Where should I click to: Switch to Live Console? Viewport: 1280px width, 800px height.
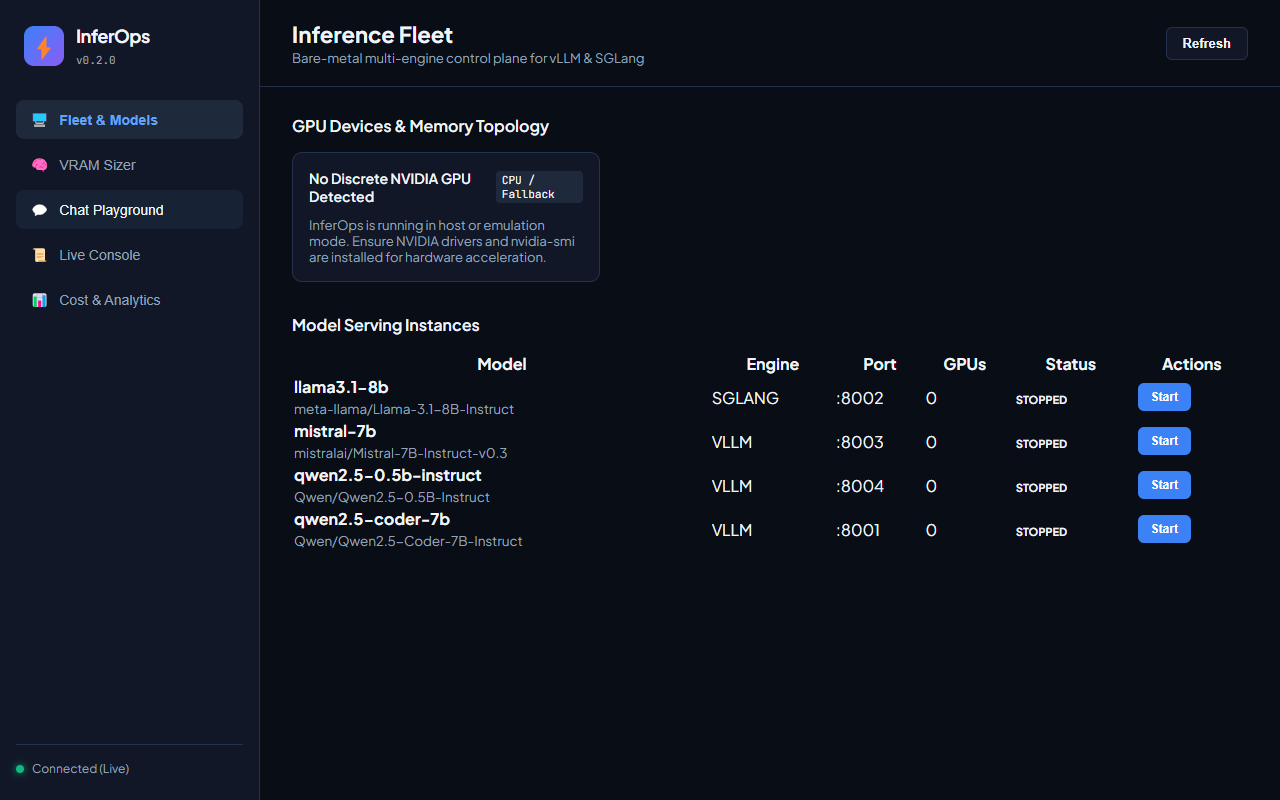click(x=129, y=254)
